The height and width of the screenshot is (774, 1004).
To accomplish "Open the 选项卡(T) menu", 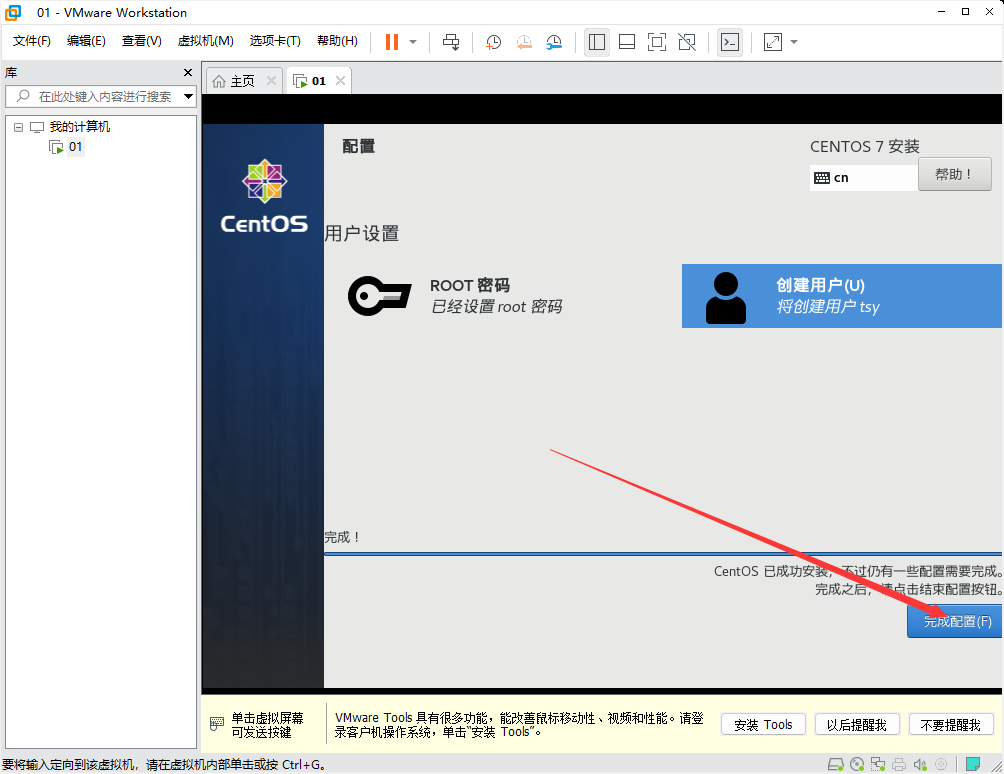I will [275, 41].
